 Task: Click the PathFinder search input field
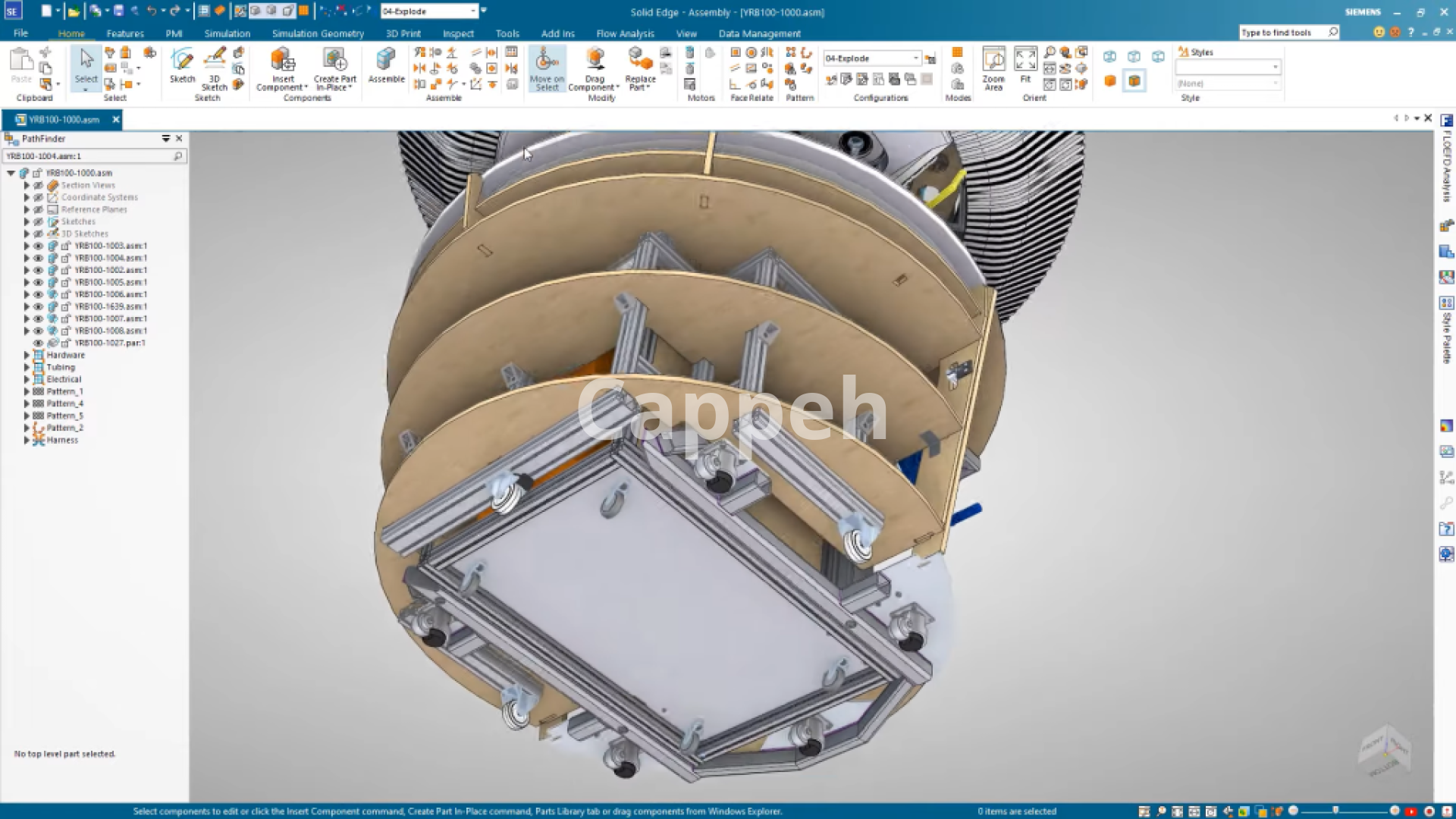[x=87, y=156]
